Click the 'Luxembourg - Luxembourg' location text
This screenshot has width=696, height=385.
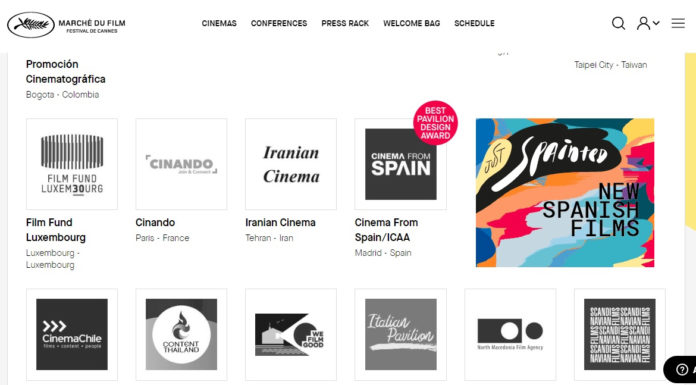[x=52, y=259]
